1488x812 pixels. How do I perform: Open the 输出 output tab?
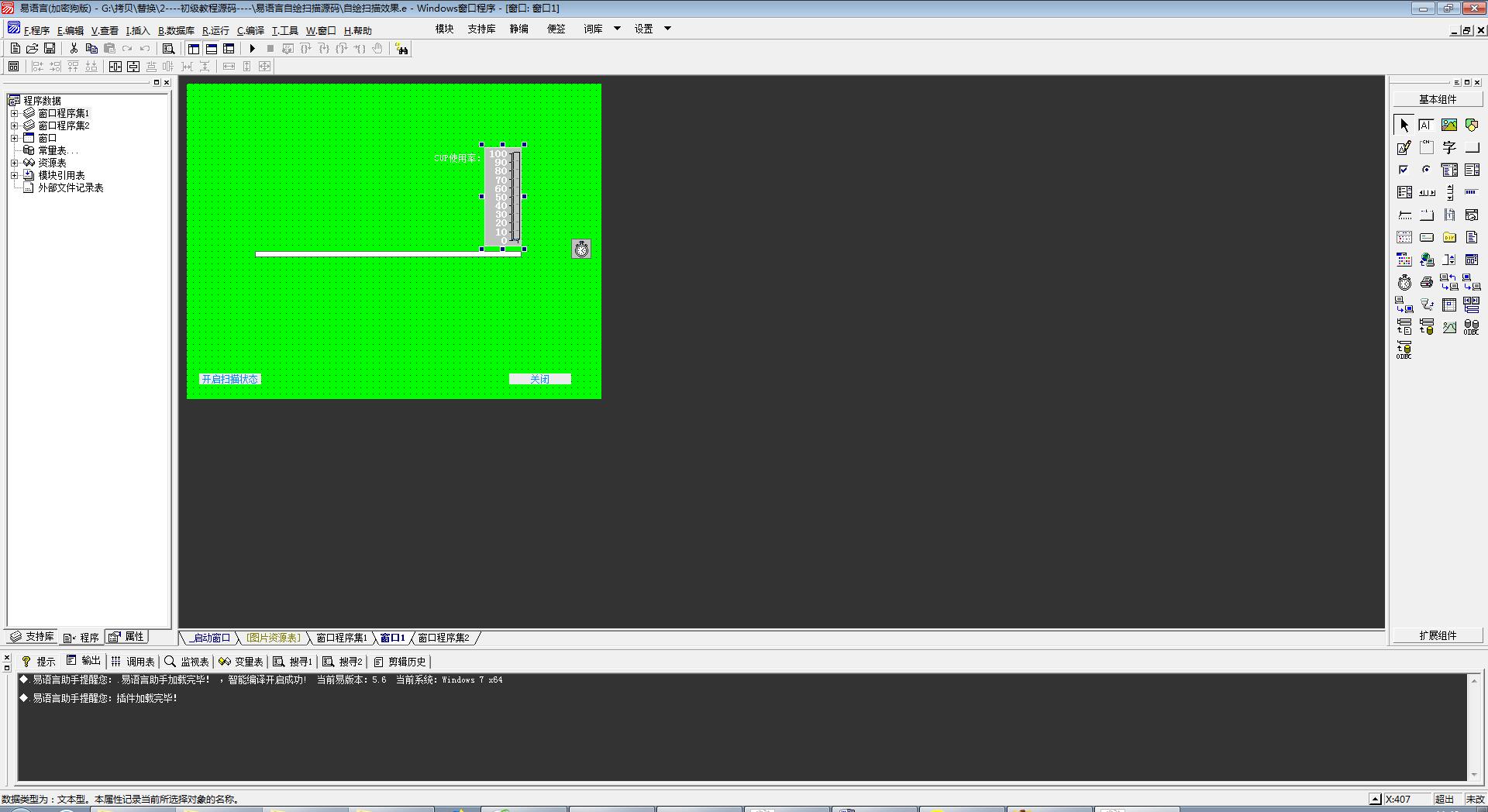(x=84, y=661)
